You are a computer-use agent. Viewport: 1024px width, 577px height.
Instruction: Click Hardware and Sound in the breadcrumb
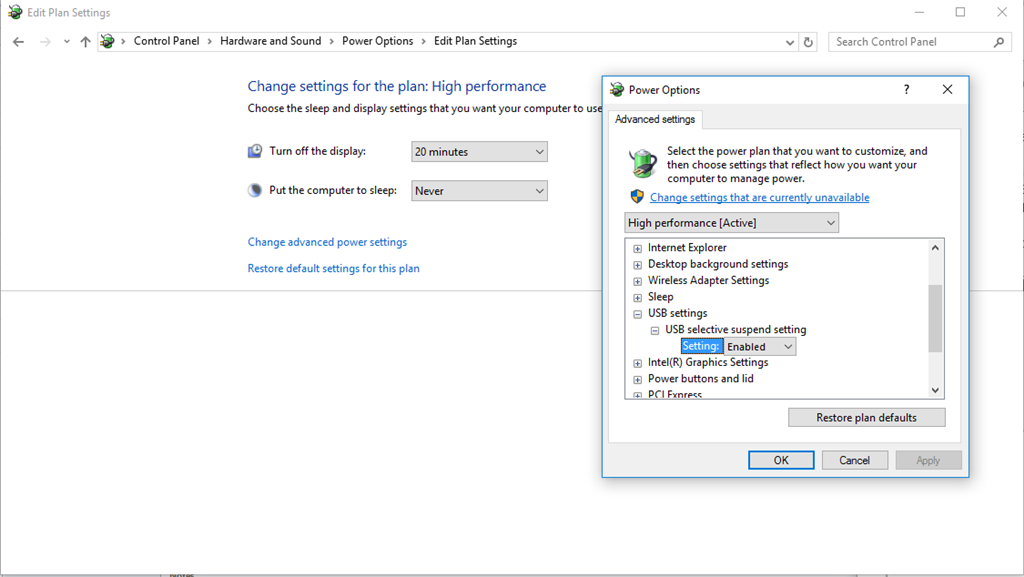270,41
